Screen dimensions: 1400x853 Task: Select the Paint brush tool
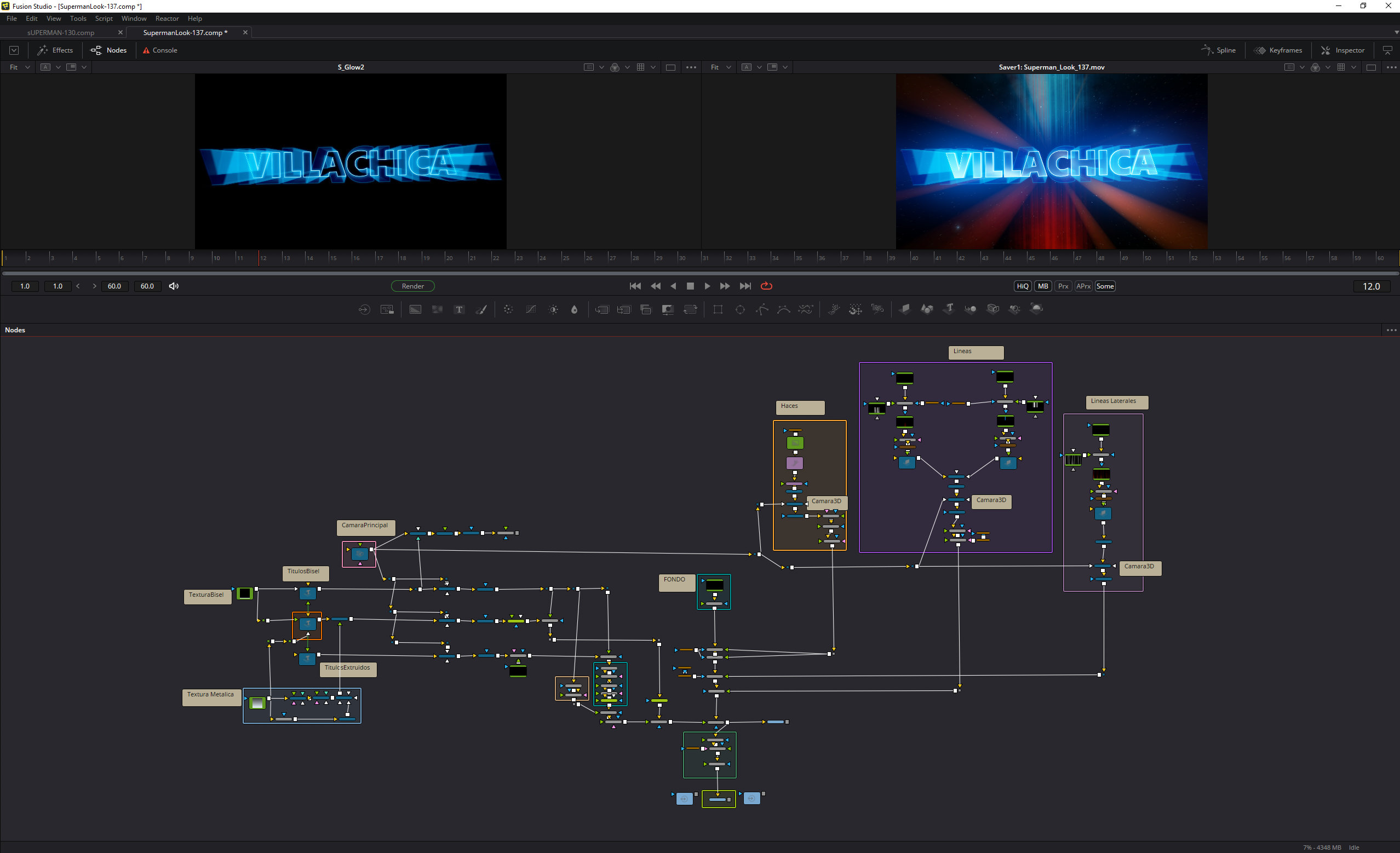point(481,309)
